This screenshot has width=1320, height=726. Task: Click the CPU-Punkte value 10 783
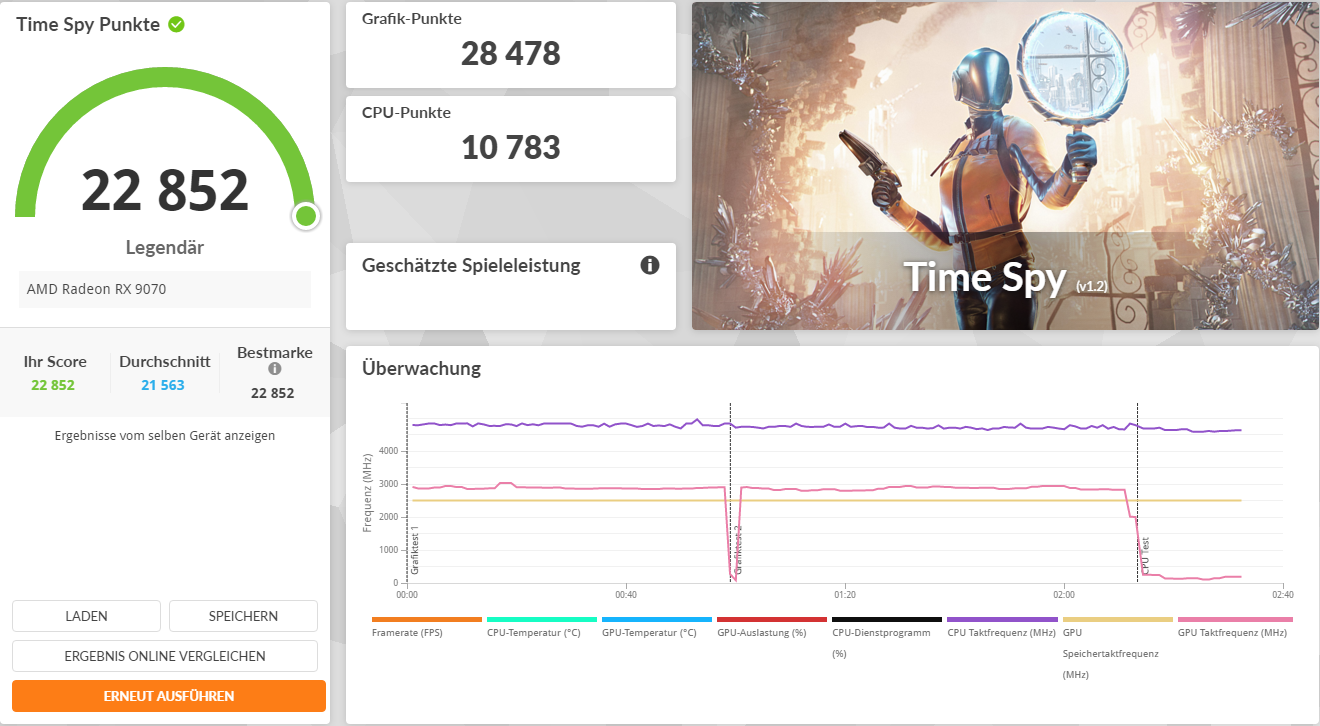[511, 147]
